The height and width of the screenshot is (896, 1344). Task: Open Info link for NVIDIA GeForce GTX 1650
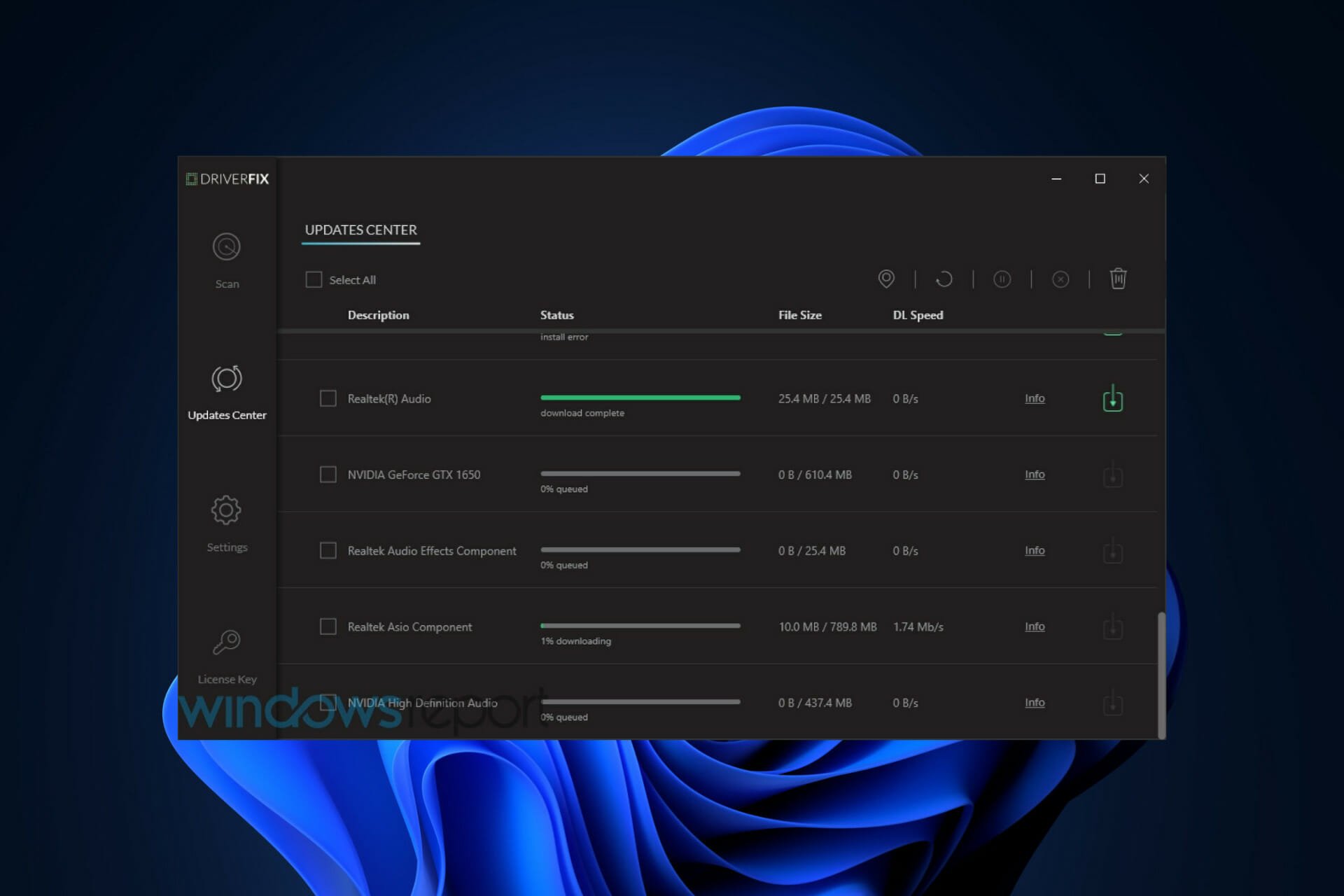(1035, 475)
